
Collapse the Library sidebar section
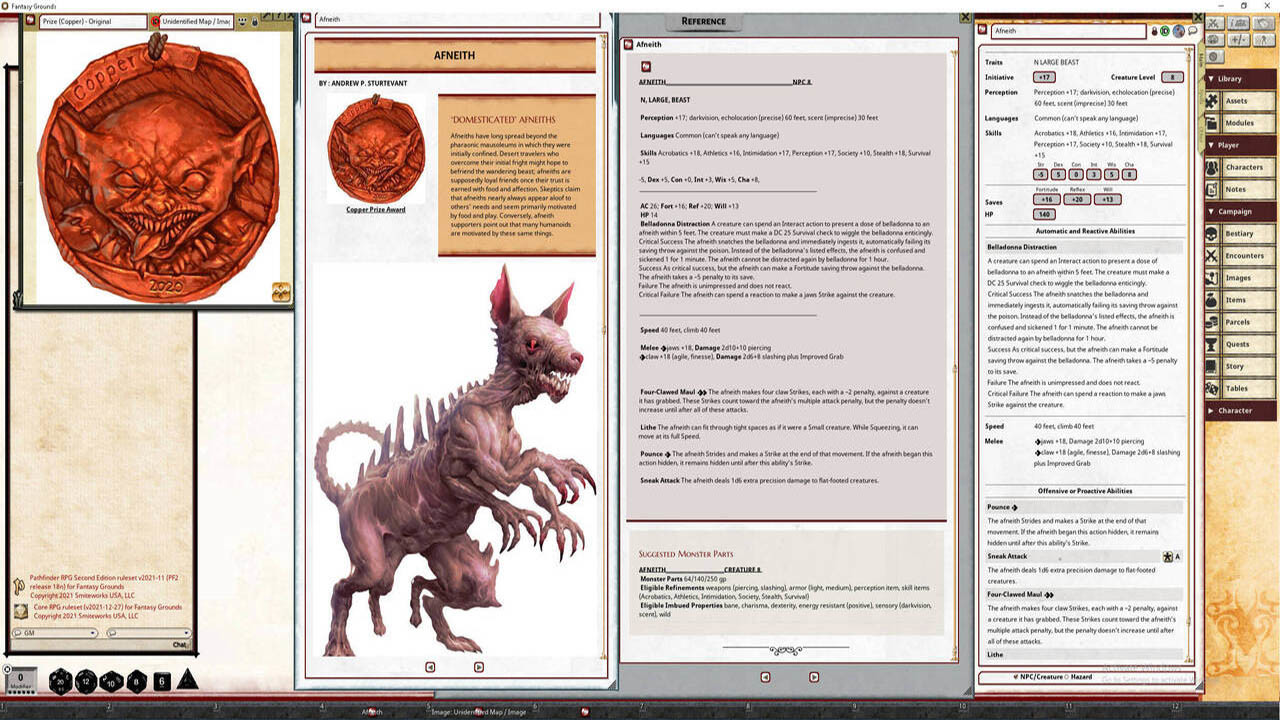[x=1212, y=79]
